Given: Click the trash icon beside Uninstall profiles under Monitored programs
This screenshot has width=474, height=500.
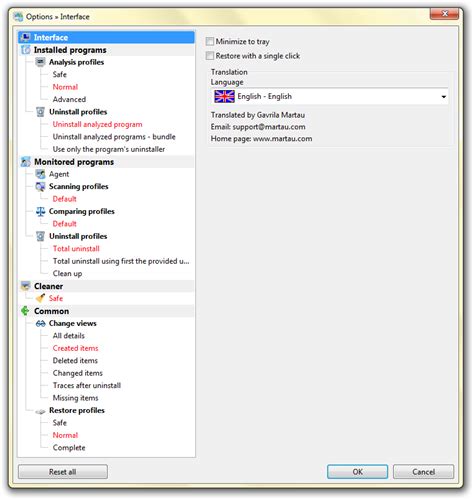Looking at the screenshot, I should coord(40,236).
